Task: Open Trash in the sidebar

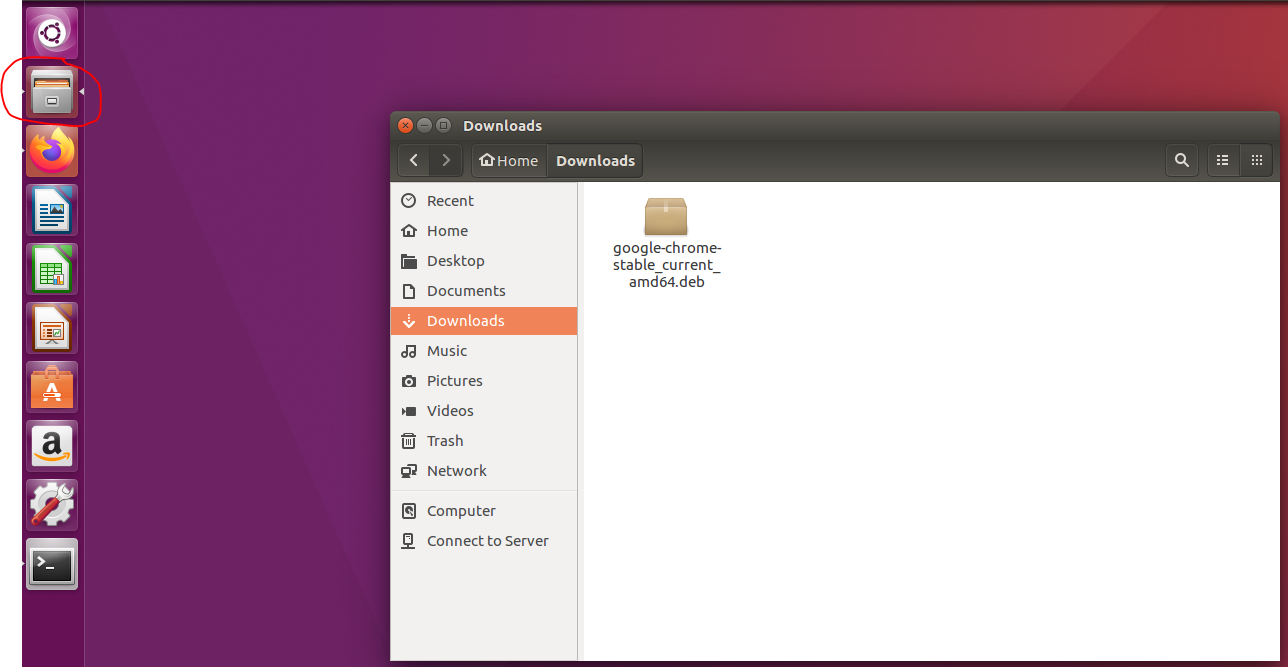Action: coord(484,441)
